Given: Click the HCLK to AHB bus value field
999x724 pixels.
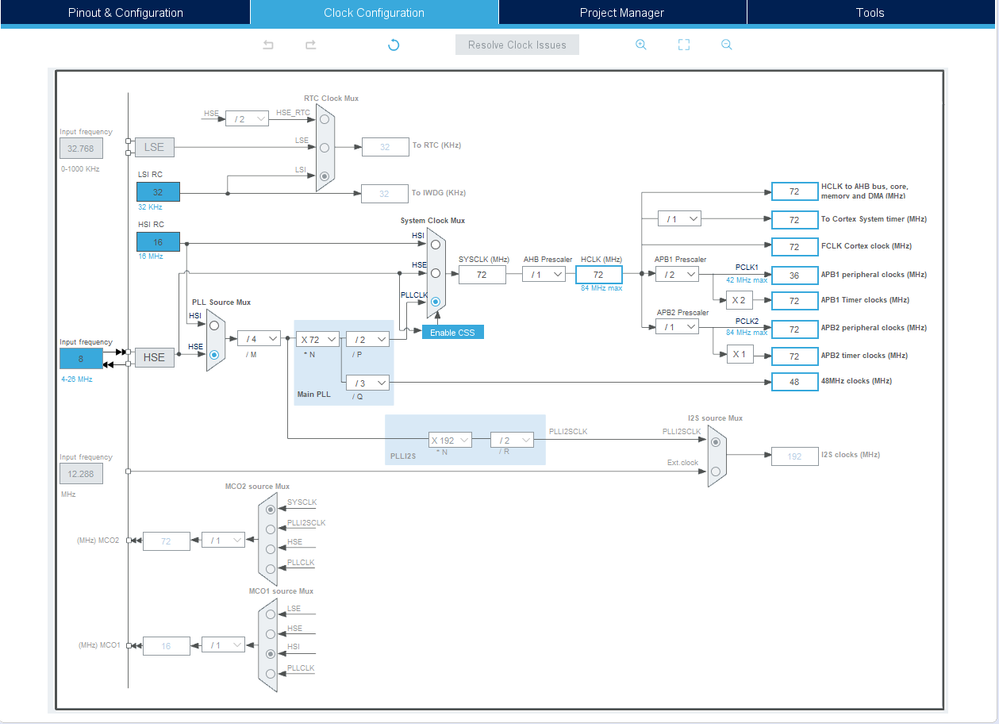Looking at the screenshot, I should pos(794,191).
